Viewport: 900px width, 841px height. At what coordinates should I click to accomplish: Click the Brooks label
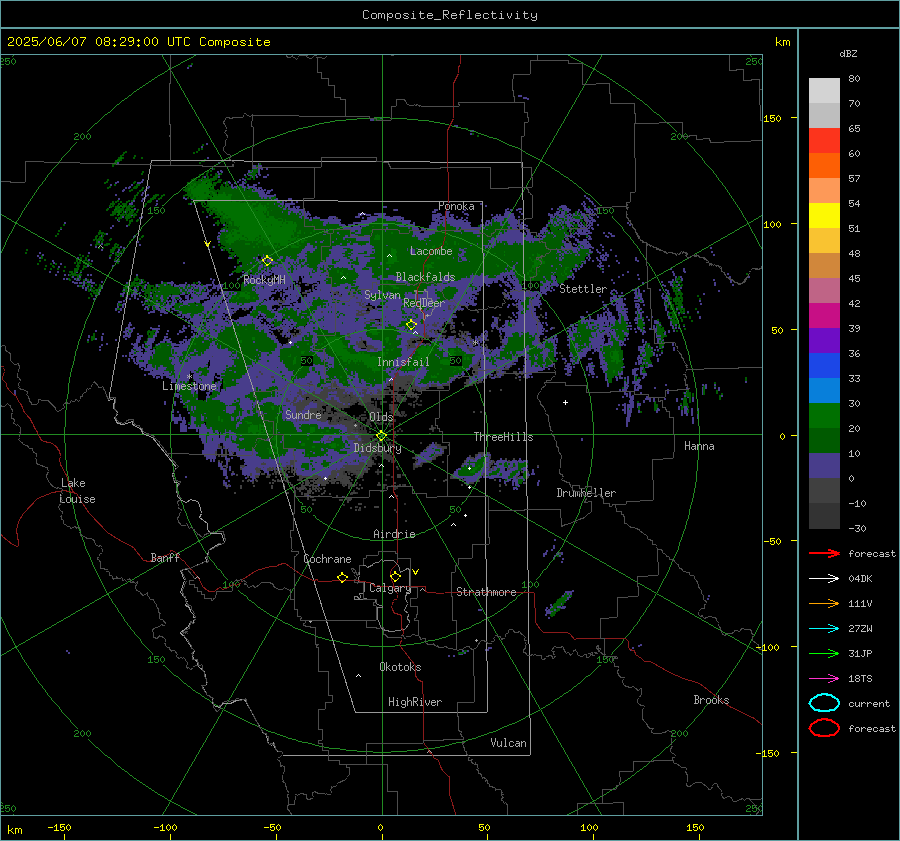click(711, 700)
